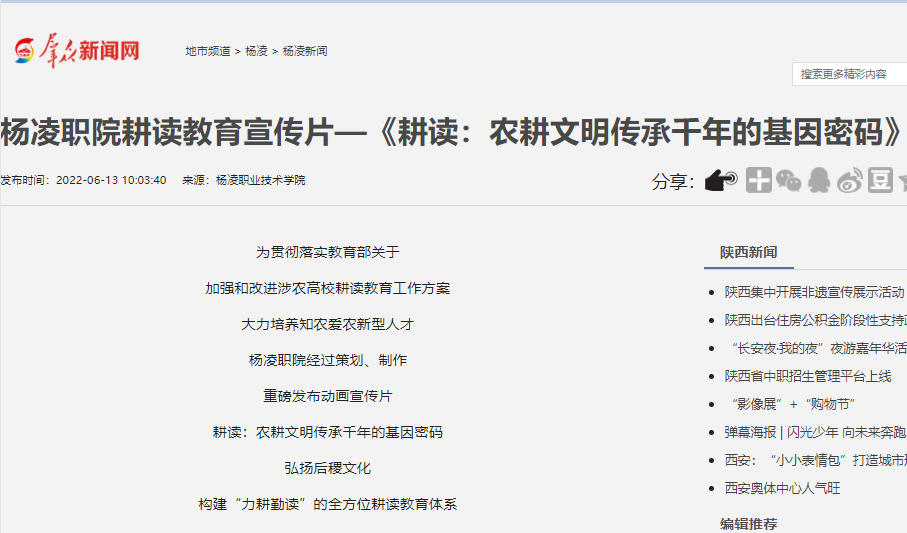Click the plus more-sharing icon

pyautogui.click(x=759, y=180)
